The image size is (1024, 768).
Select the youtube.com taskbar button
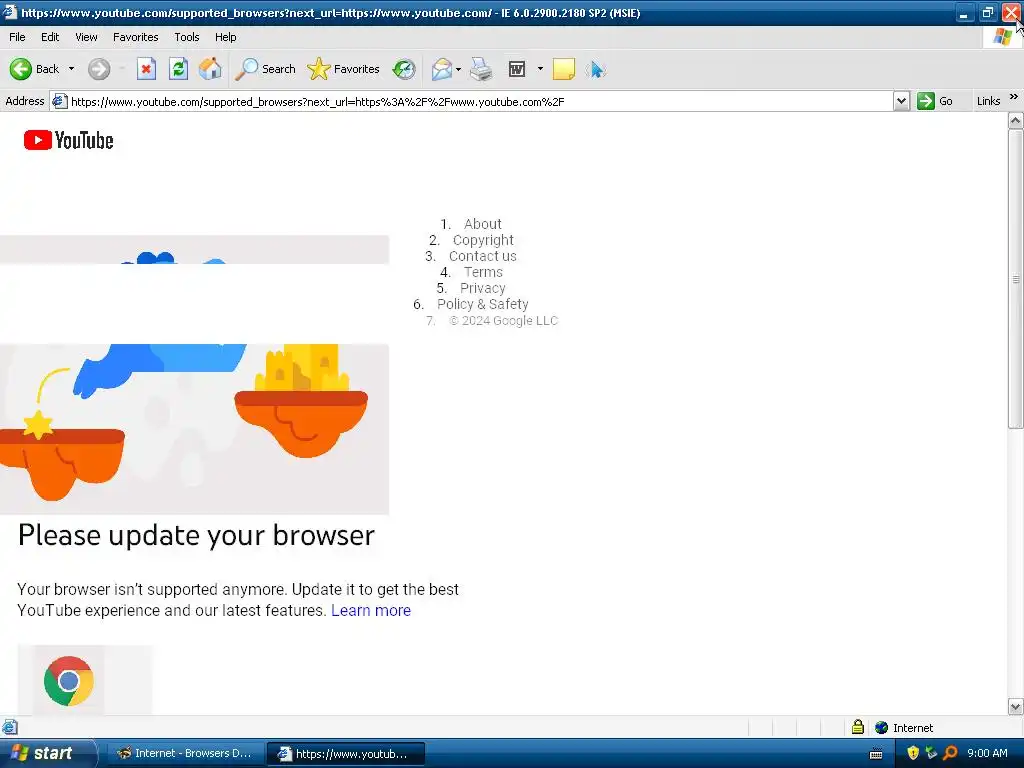(x=346, y=753)
